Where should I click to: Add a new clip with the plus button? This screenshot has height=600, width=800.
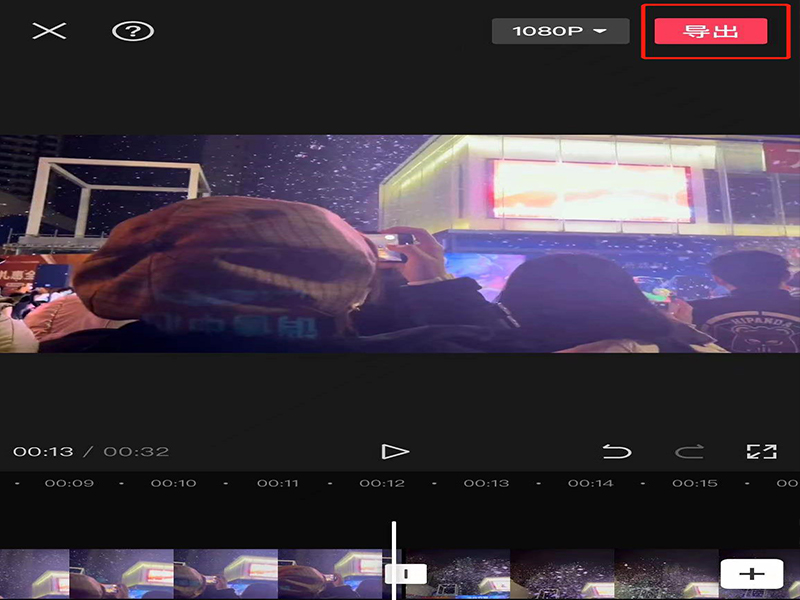[x=751, y=574]
